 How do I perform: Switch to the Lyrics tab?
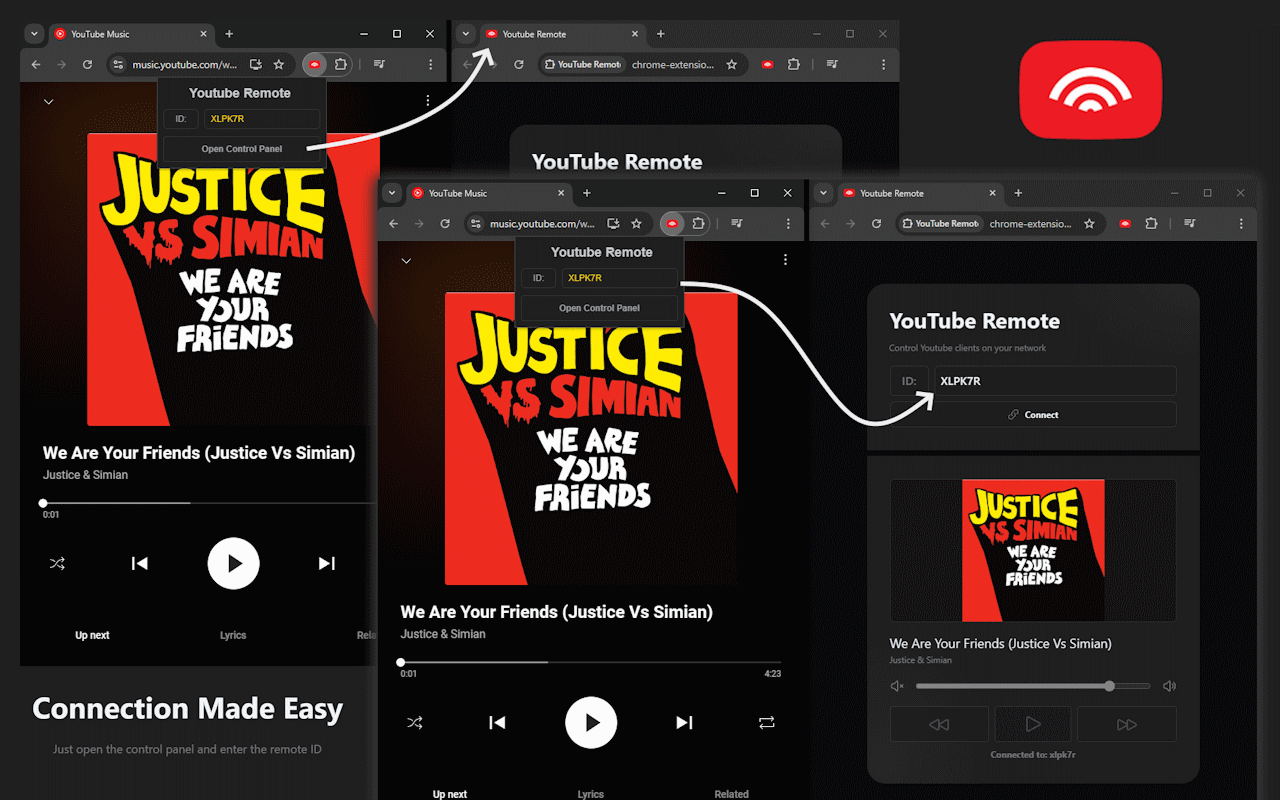tap(590, 793)
